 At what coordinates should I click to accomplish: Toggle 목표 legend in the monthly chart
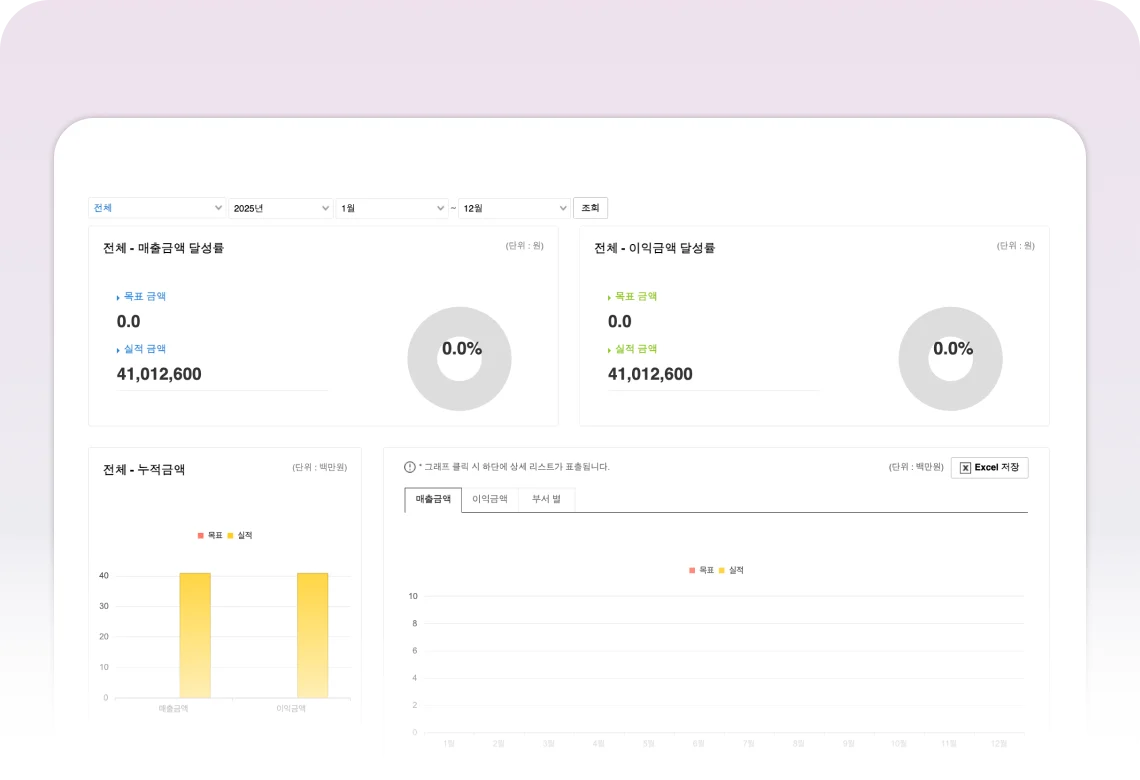coord(702,570)
